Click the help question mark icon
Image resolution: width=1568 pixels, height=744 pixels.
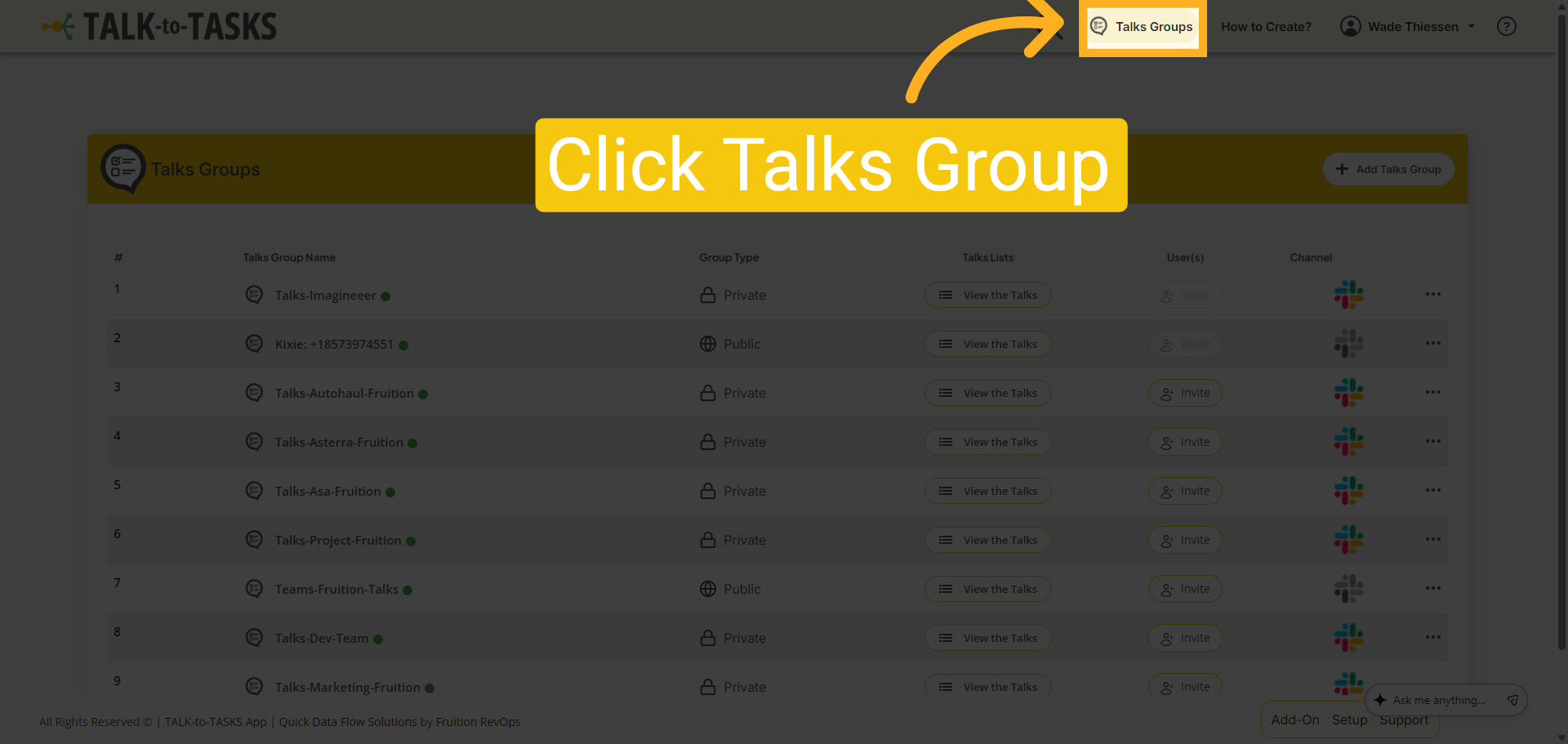(x=1506, y=27)
